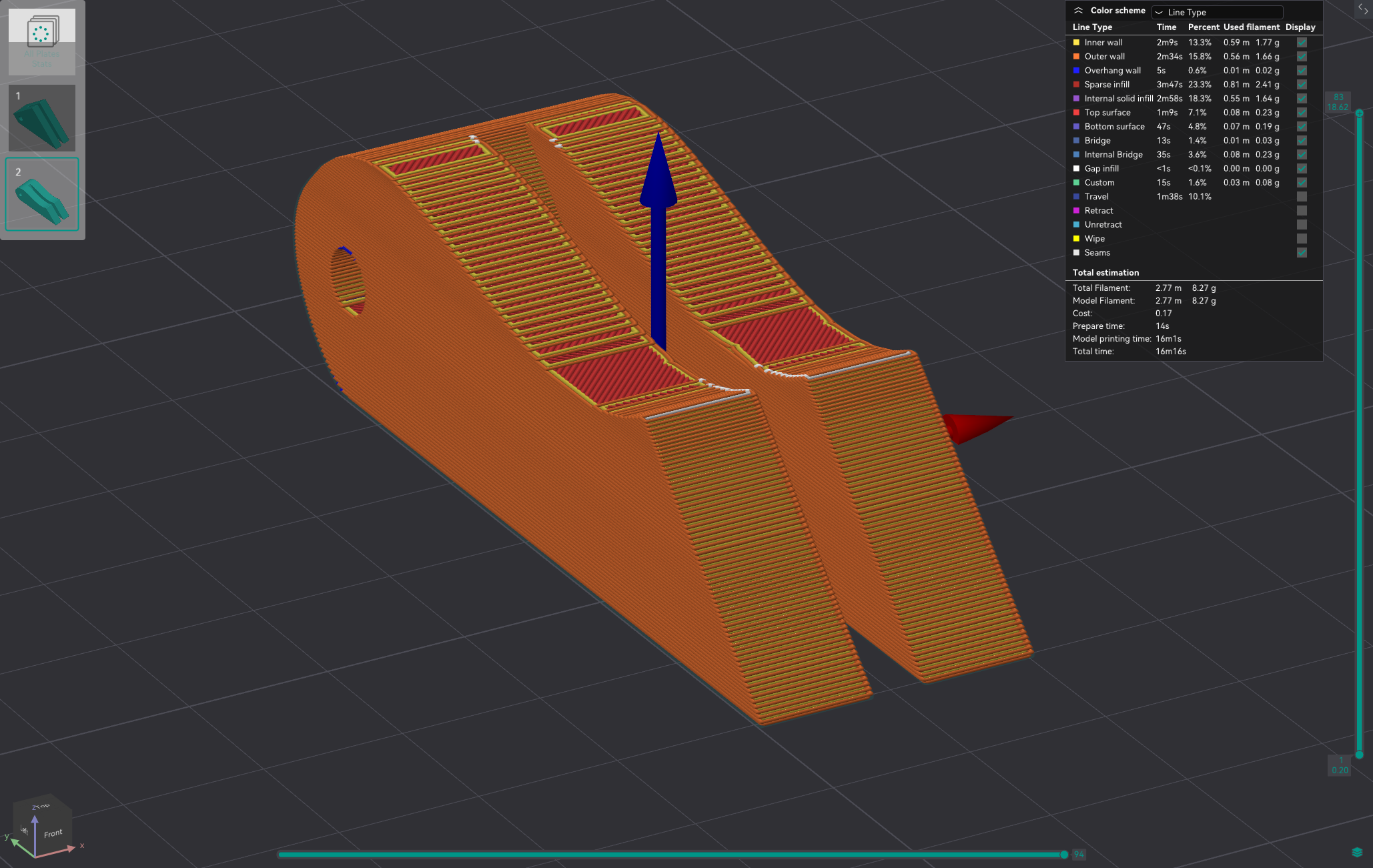Click the bottom handle of vertical layer slider
1373x868 pixels.
tap(1359, 755)
